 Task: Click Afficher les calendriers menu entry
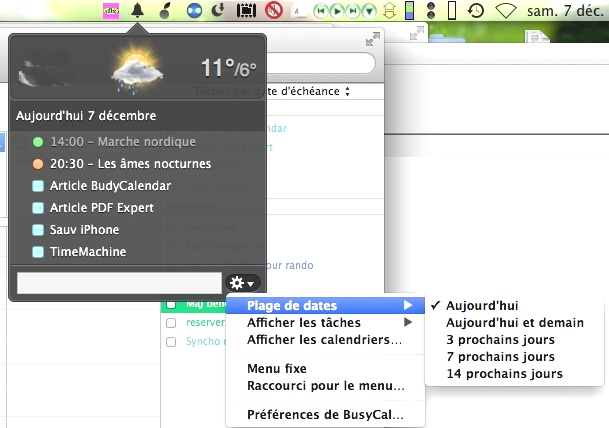point(325,340)
